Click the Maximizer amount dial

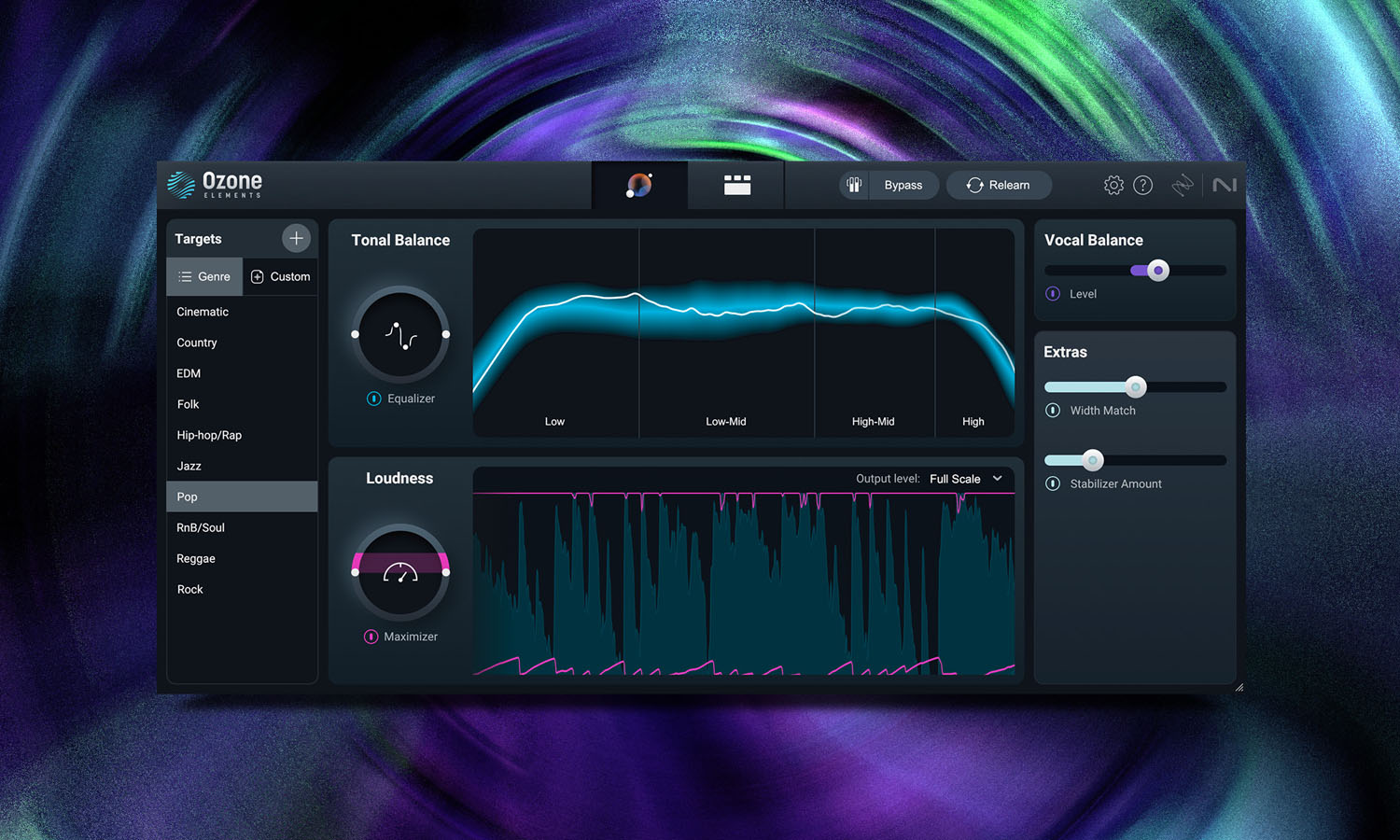(400, 572)
